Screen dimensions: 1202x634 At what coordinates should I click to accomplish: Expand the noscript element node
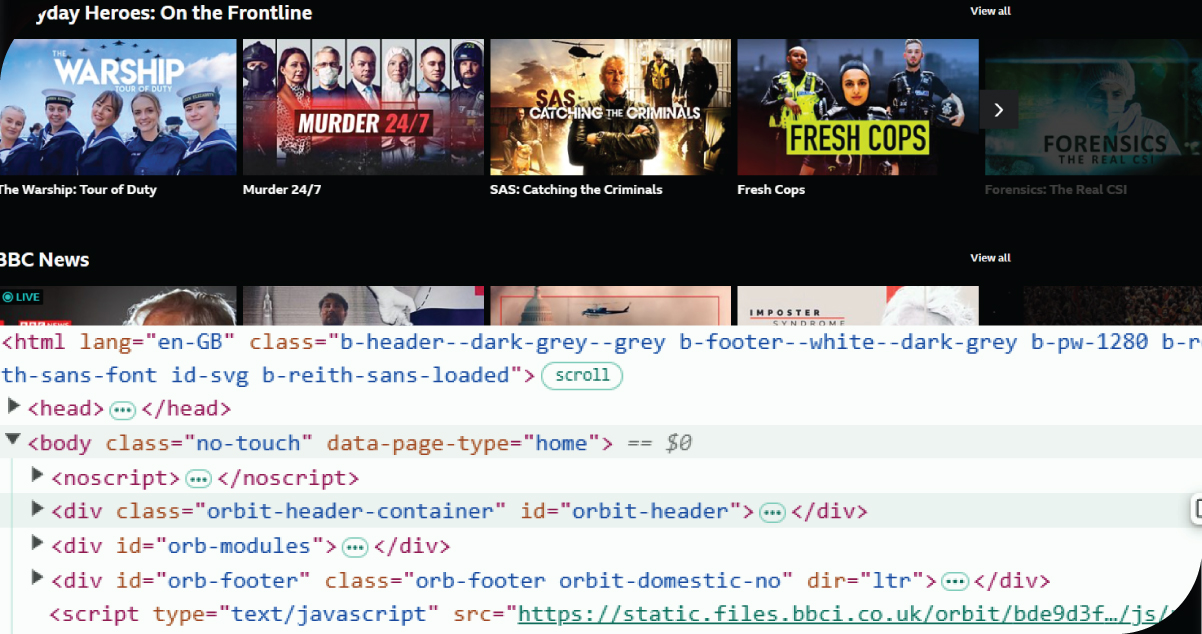click(x=38, y=475)
